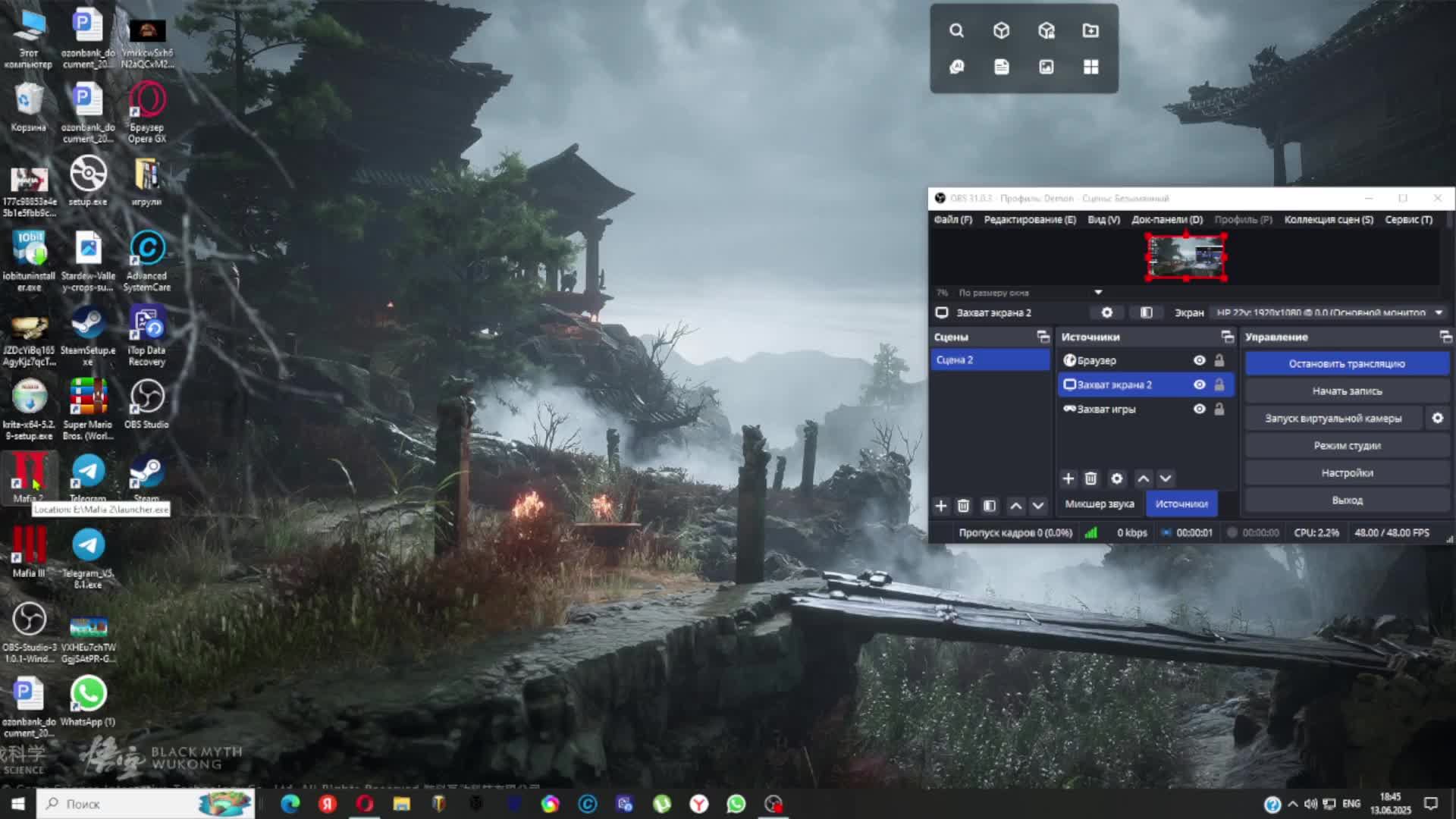The width and height of the screenshot is (1456, 819).
Task: Undock the Управление panel
Action: coord(1445,337)
